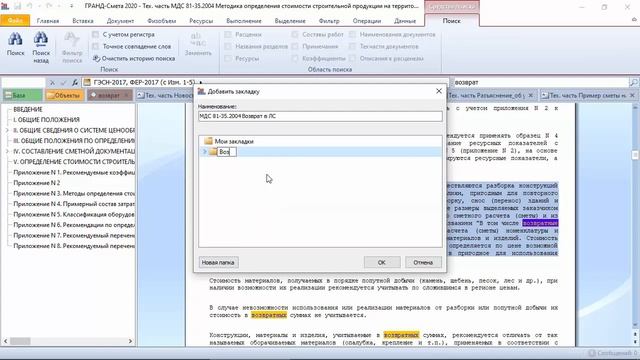Expand IV. СОСТАВЛЕНИЕ СМЕТНОЙ ДОКУМЕНТАЦИИ node

point(7,151)
